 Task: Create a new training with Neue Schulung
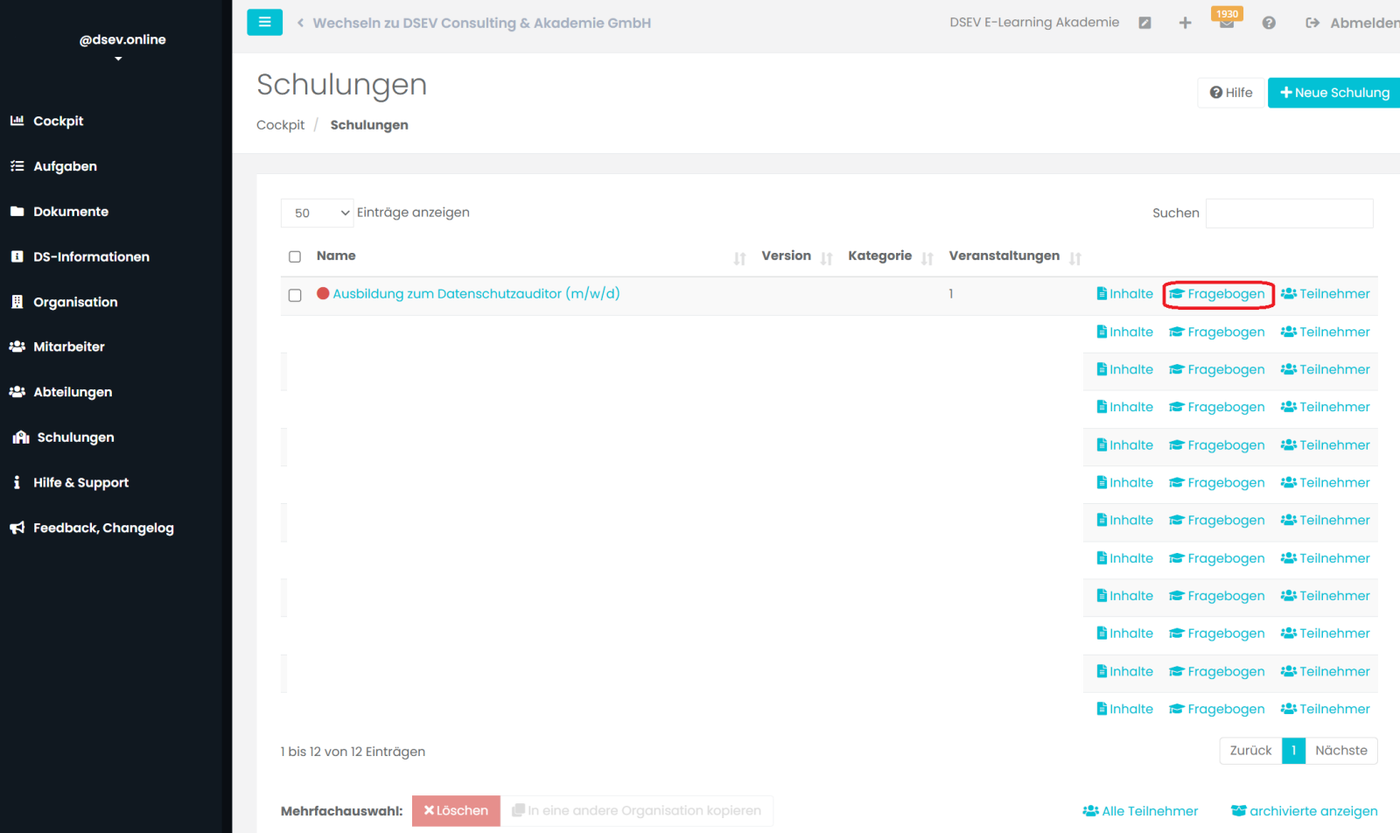click(1335, 93)
